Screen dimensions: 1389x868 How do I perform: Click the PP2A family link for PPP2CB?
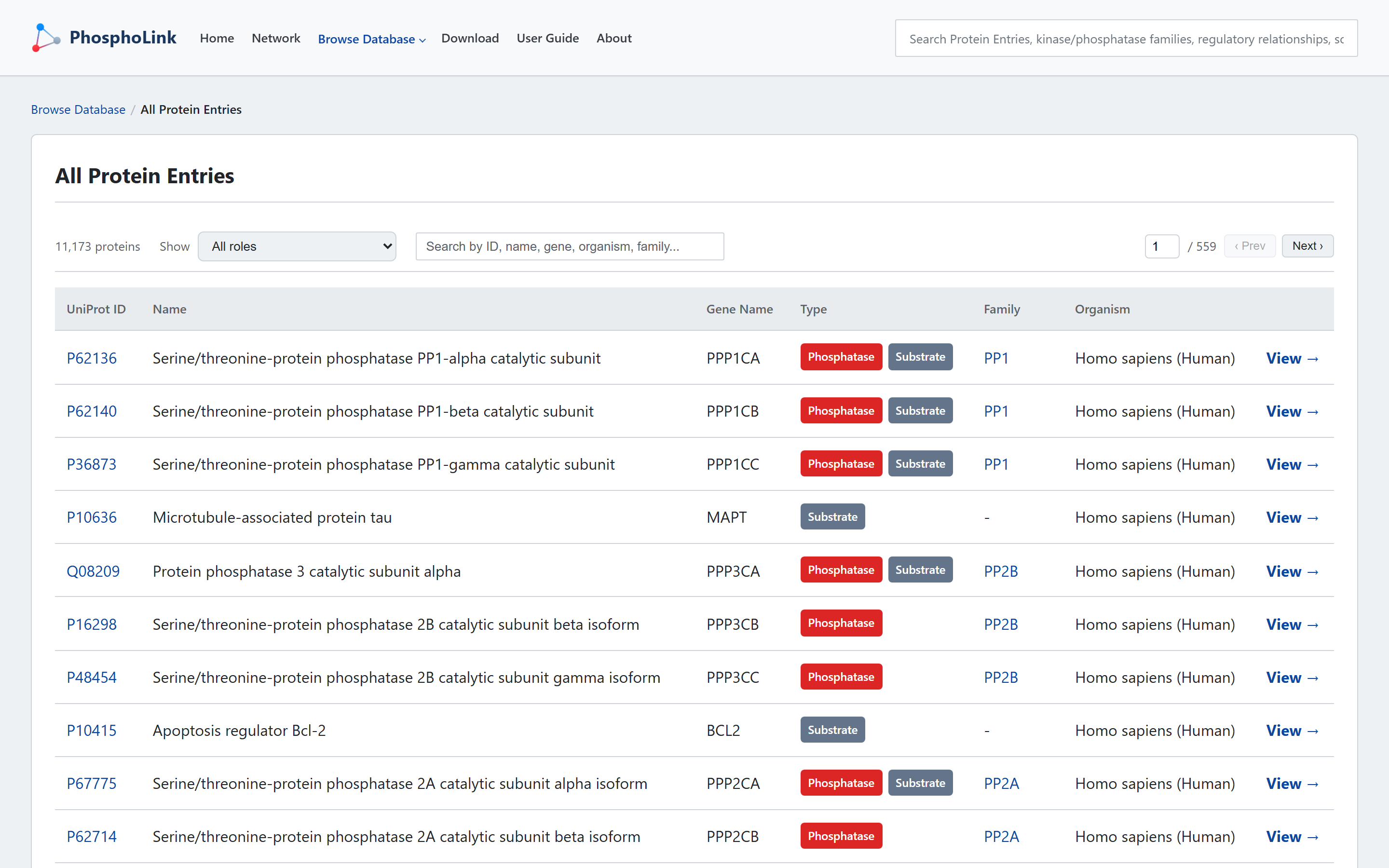(x=1002, y=837)
